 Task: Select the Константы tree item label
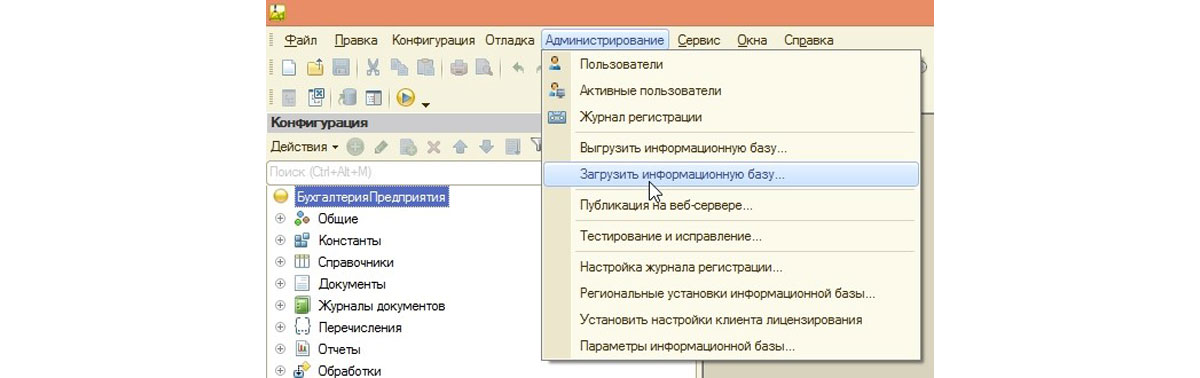coord(350,241)
